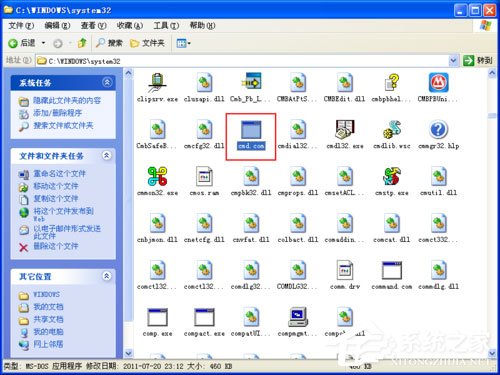Select the cmmgr32.hlp help file icon
This screenshot has height=375, width=500.
(438, 129)
